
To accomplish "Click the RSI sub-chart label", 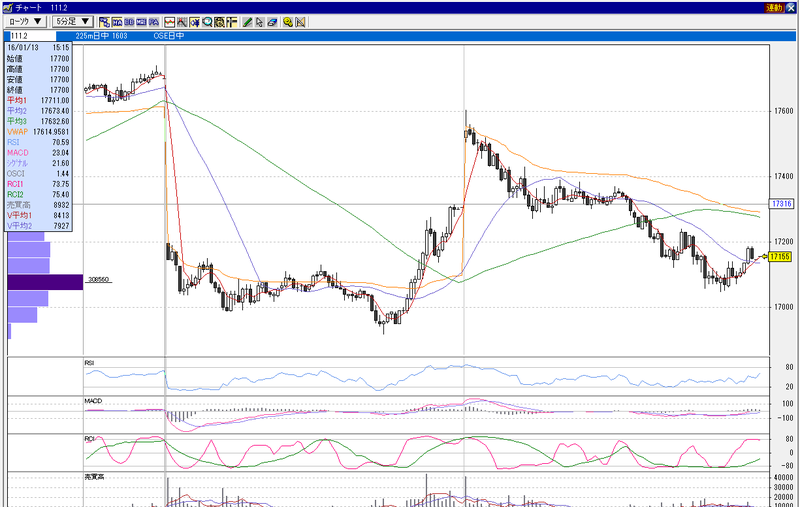I will pos(89,363).
